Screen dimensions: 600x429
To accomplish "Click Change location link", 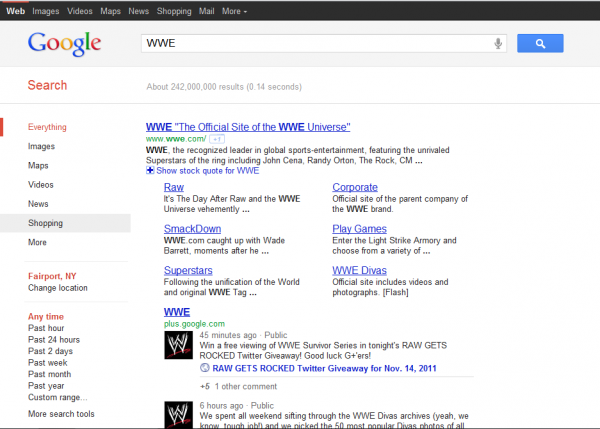I will 57,288.
